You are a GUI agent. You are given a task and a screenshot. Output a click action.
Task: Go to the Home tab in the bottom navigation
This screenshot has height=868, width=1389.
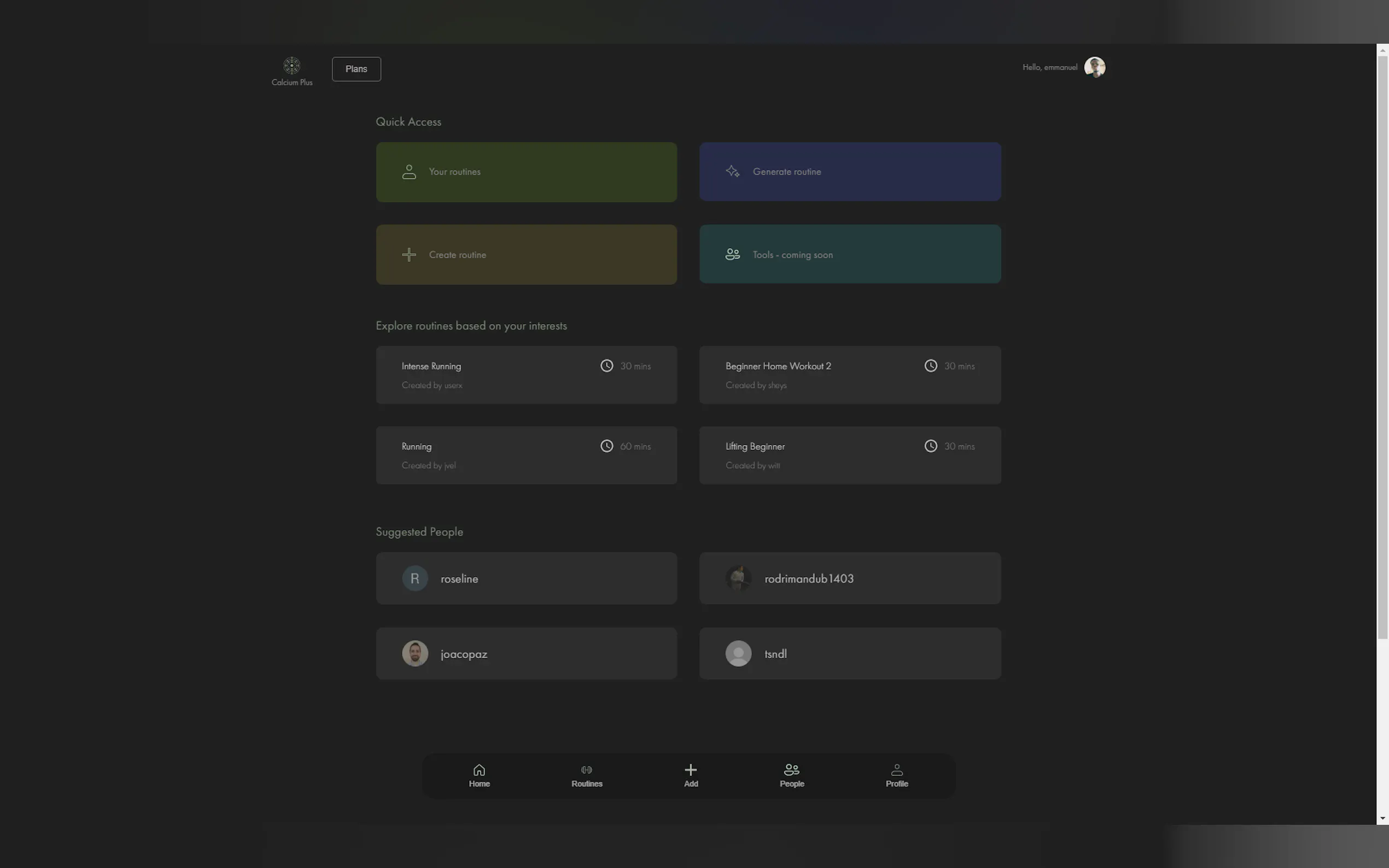[479, 776]
